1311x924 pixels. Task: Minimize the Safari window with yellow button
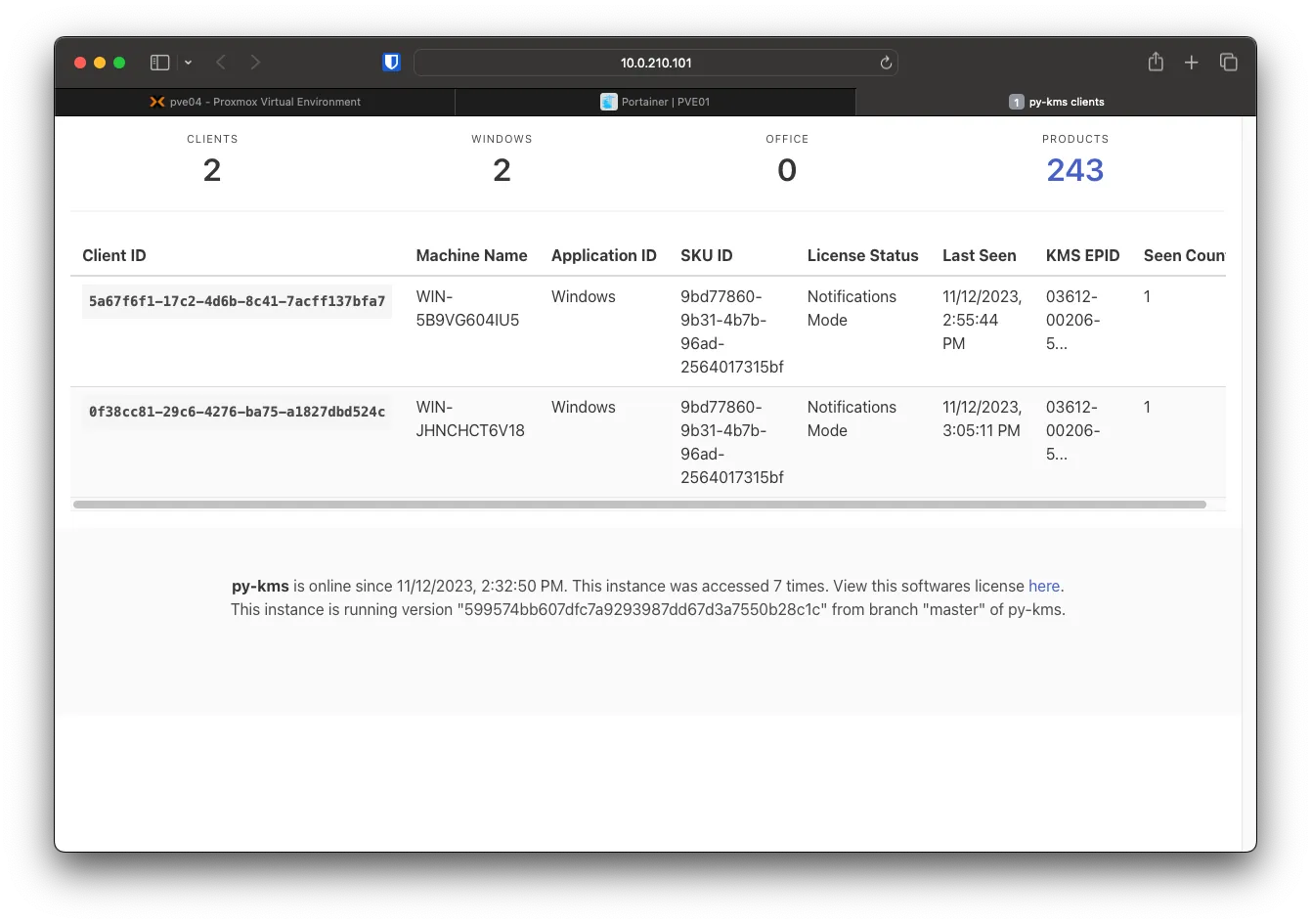click(x=100, y=63)
